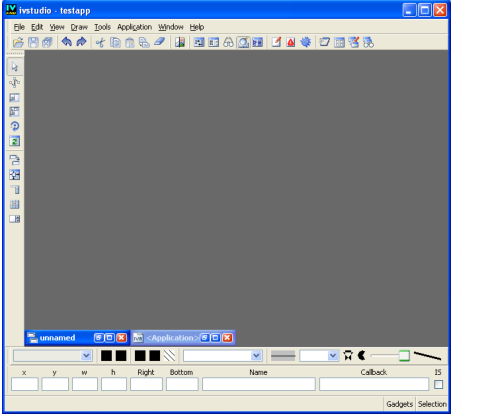Open the Application menu

coord(134,27)
